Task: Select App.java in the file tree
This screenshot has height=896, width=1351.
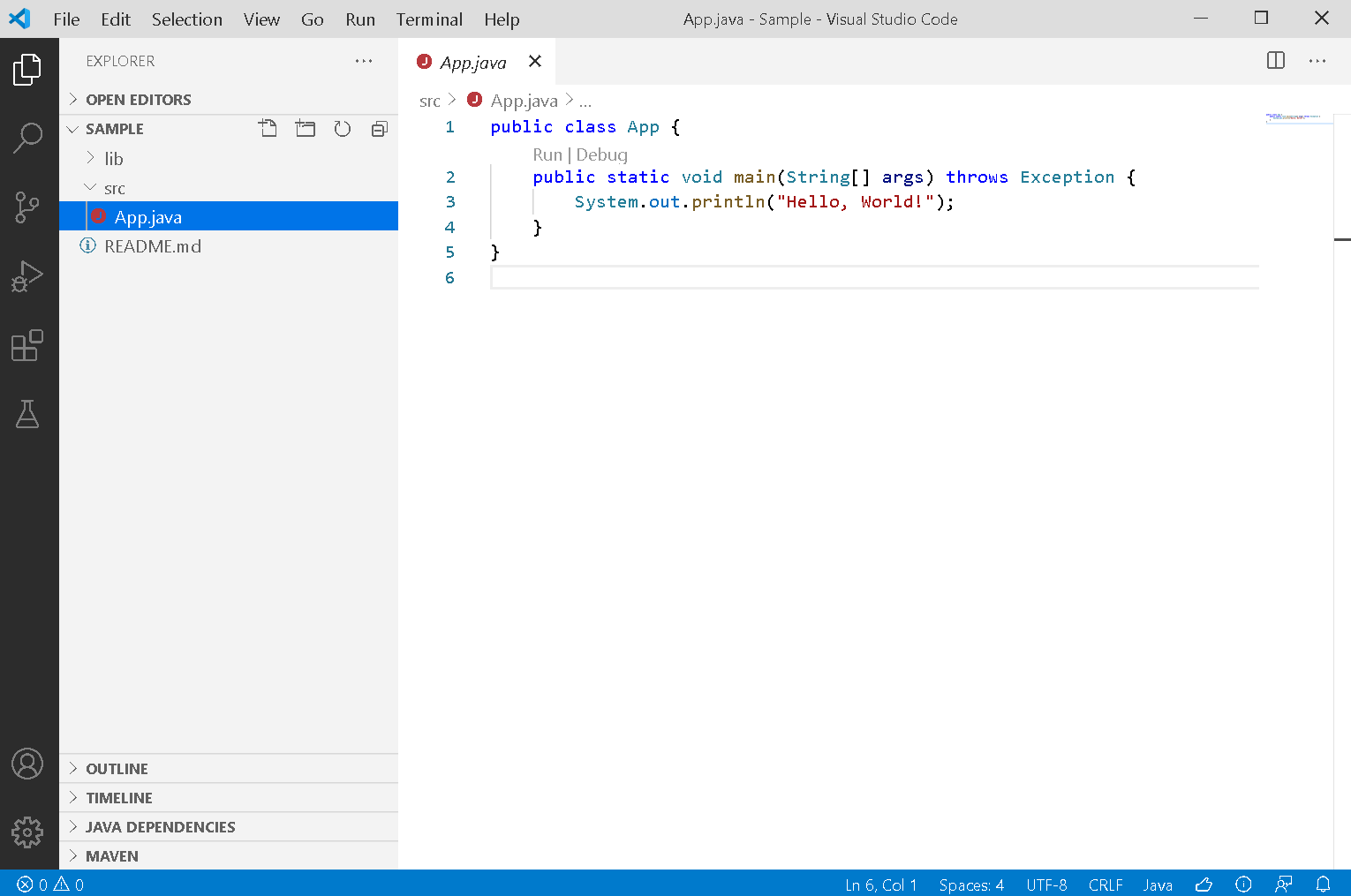Action: (x=229, y=217)
